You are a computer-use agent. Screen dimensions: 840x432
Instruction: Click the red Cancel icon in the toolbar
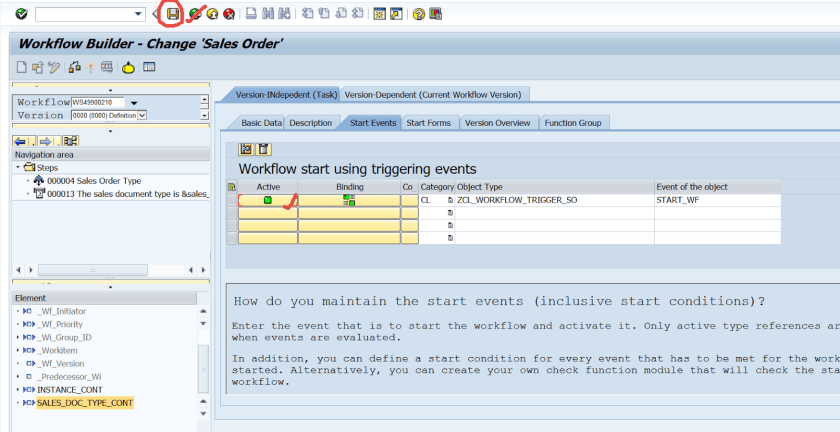click(x=230, y=14)
